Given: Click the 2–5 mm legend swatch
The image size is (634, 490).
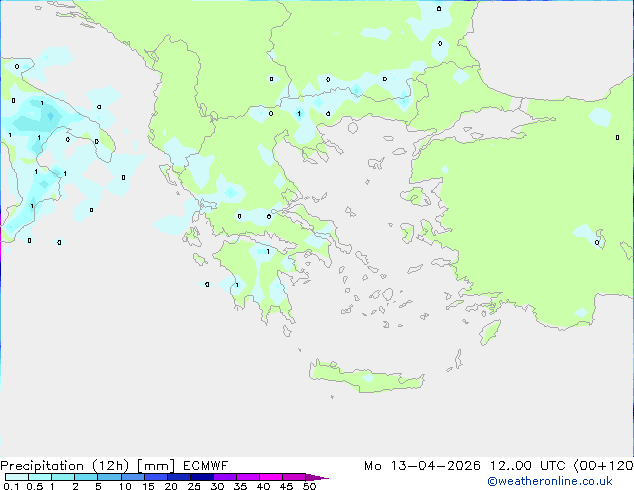Looking at the screenshot, I should [86, 477].
